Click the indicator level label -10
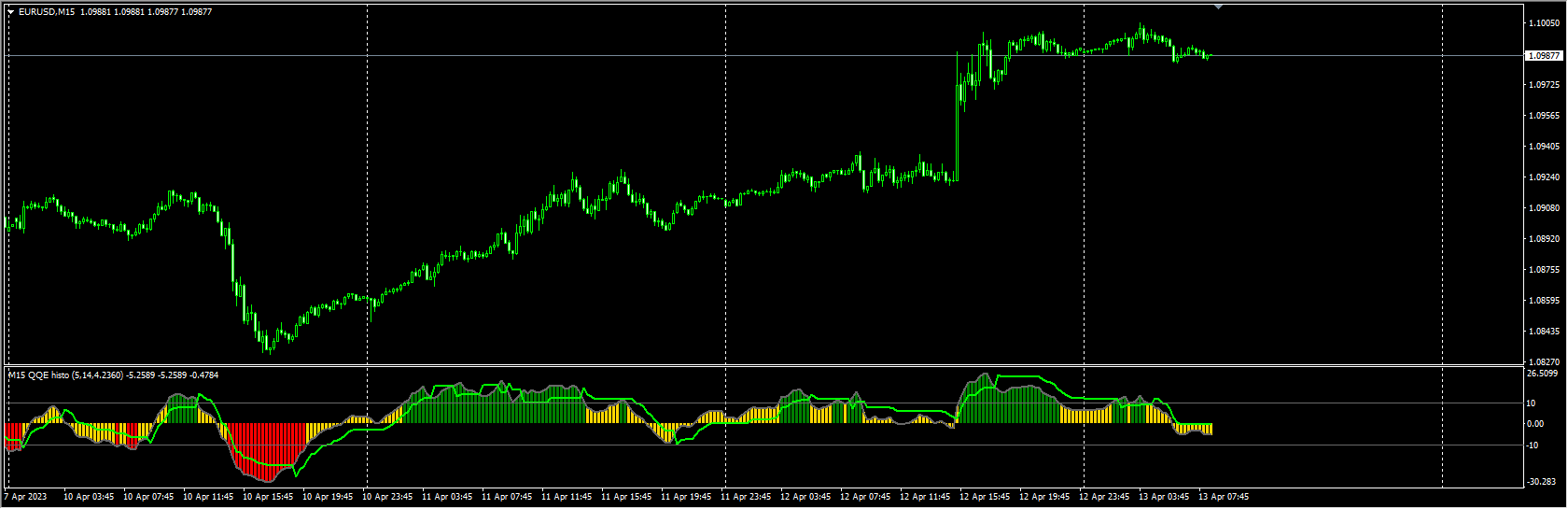 pos(1533,445)
